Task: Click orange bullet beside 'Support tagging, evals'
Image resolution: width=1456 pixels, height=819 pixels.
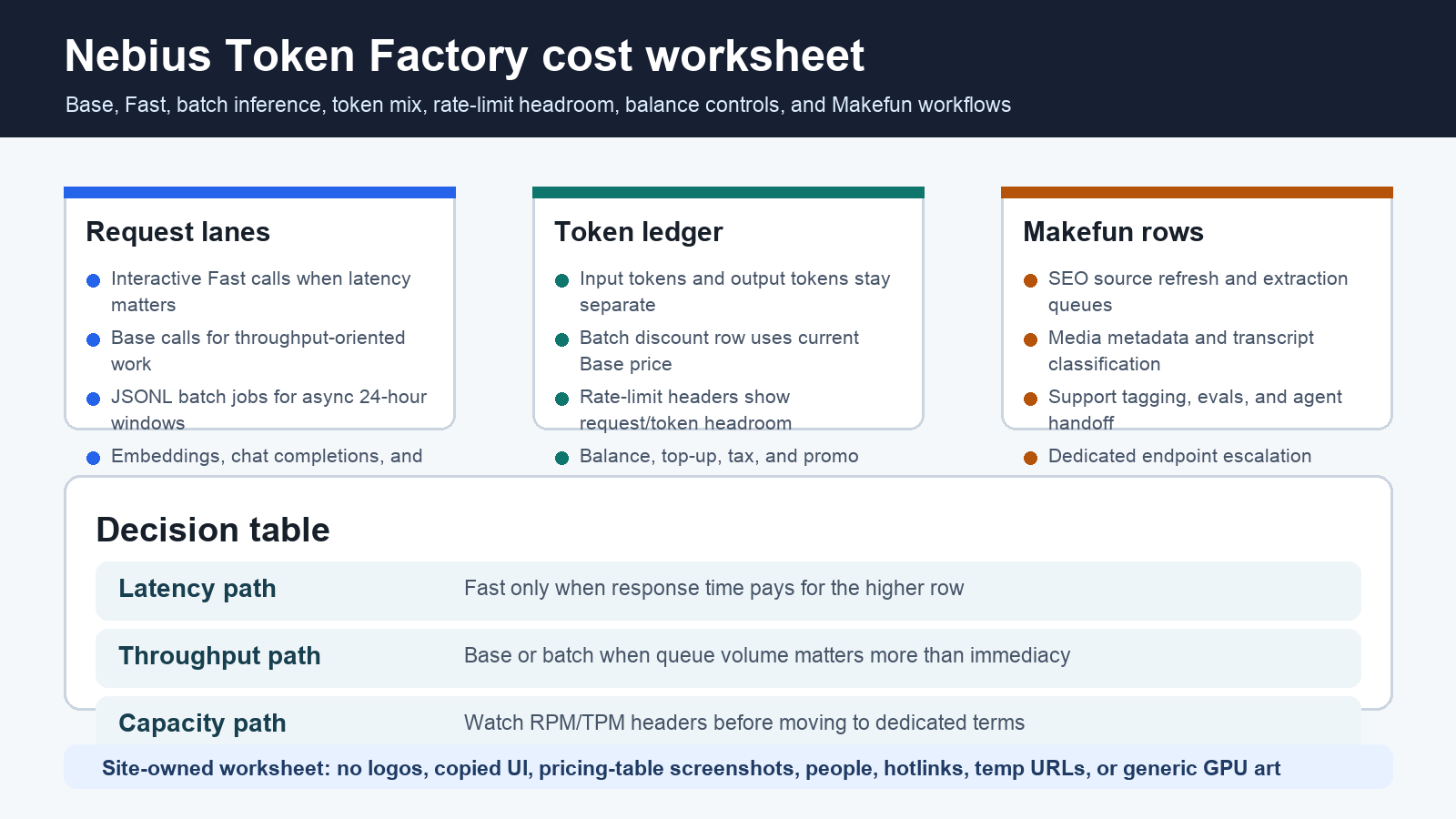Action: [x=1030, y=399]
